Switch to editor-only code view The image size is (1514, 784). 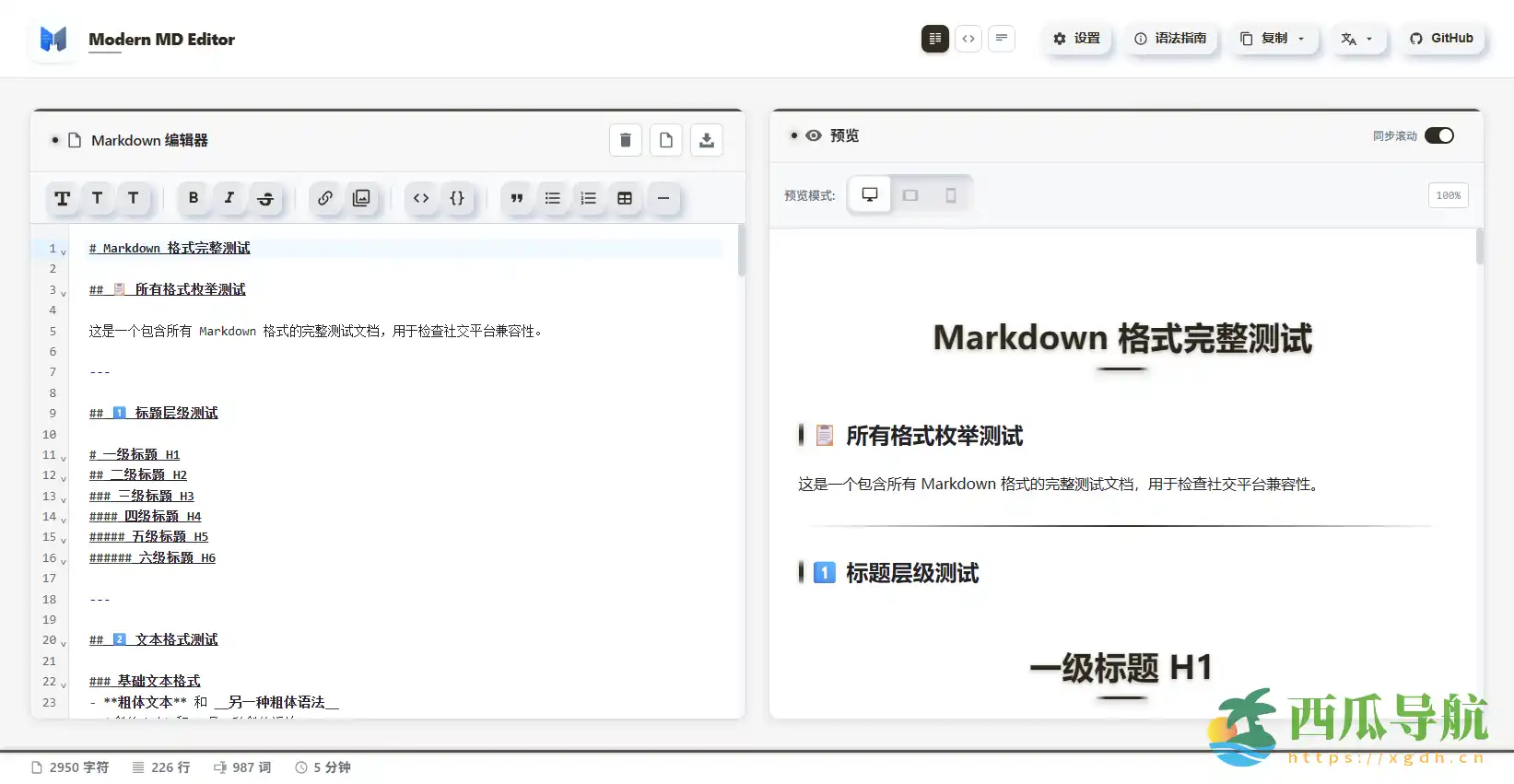[x=968, y=39]
